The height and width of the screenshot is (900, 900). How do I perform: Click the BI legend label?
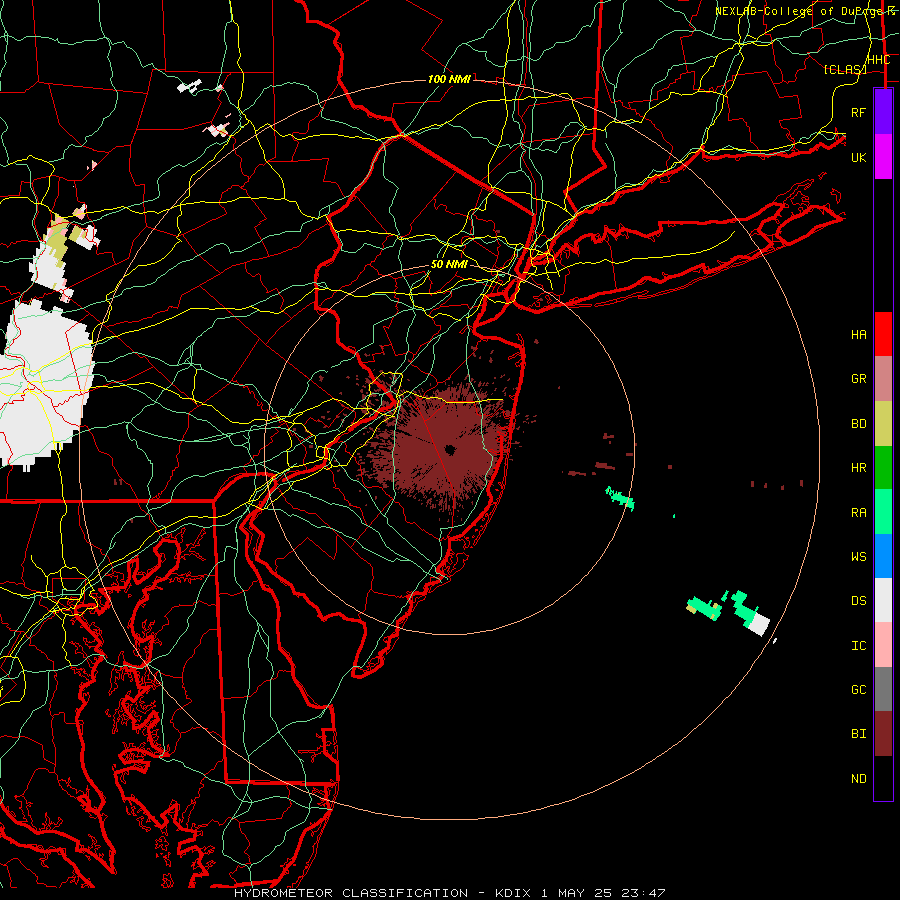point(858,734)
